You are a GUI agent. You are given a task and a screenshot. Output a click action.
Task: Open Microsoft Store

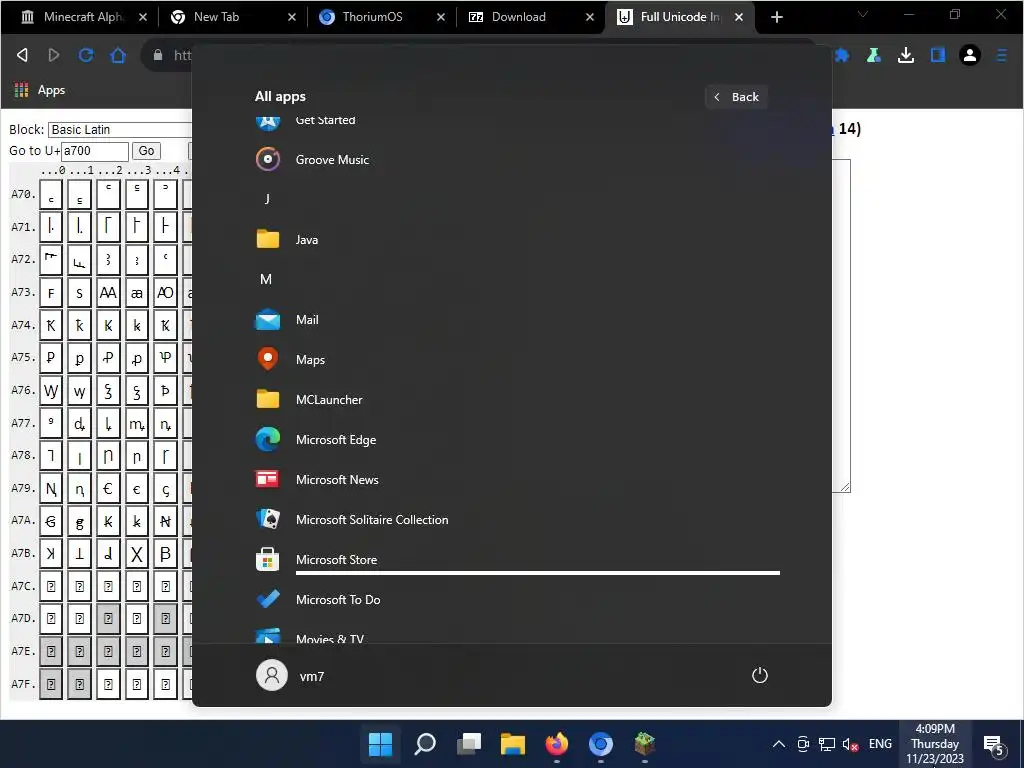(x=516, y=560)
